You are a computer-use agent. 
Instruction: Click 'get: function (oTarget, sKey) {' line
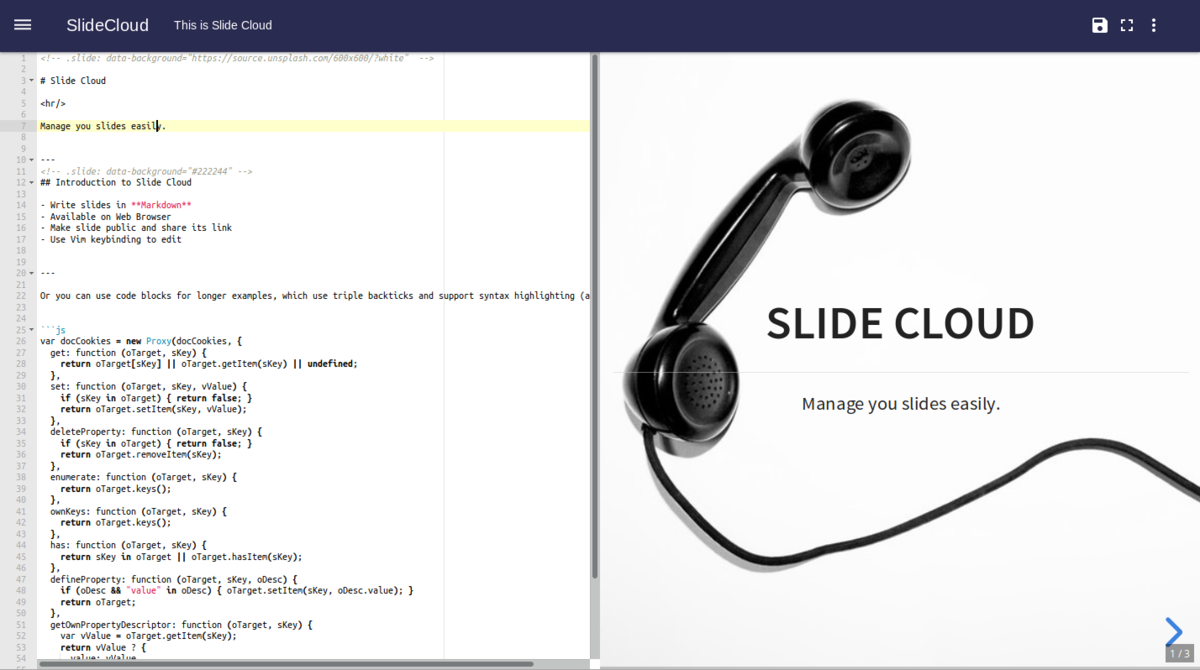(x=129, y=352)
